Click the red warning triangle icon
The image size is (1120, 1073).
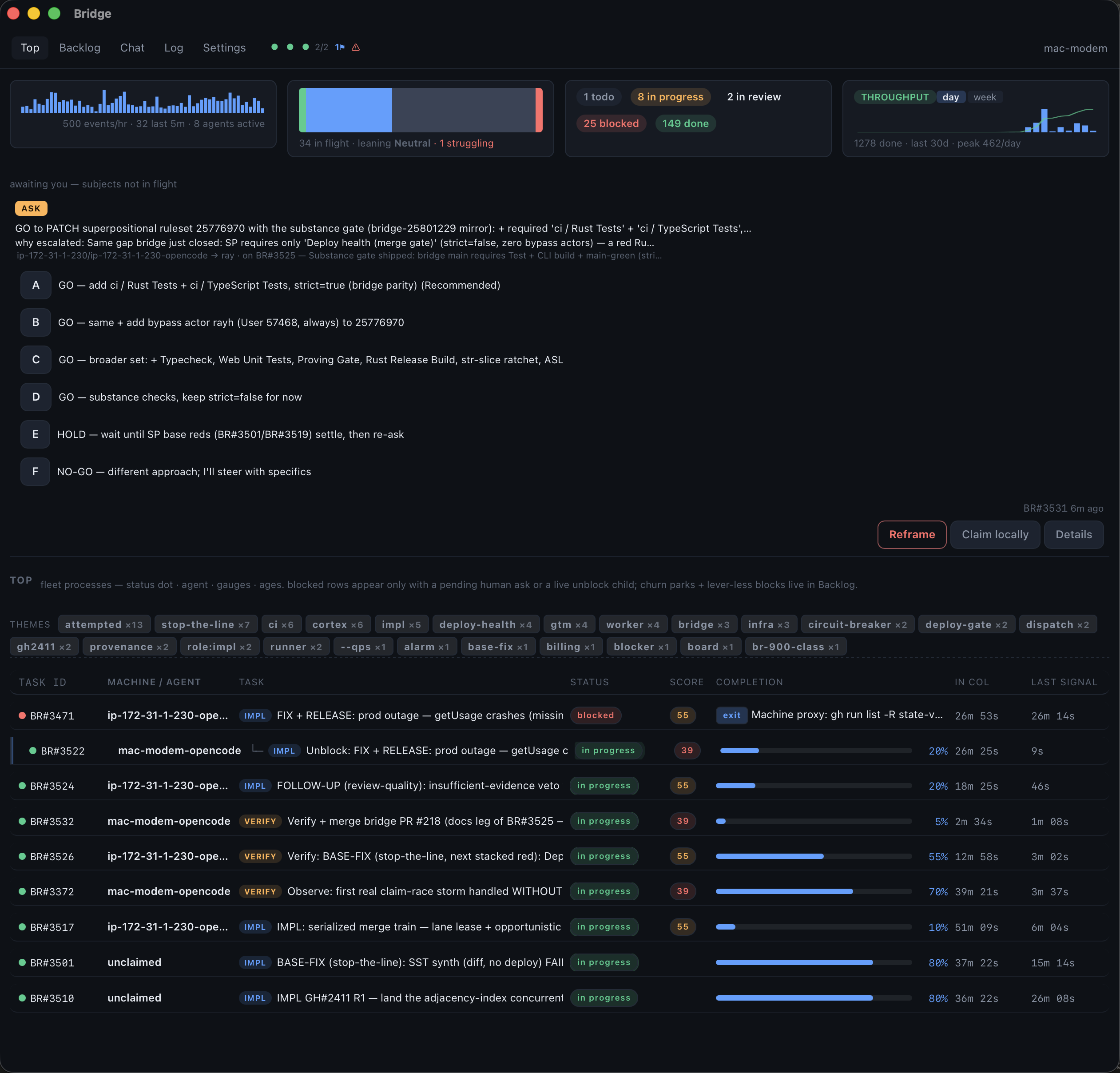(x=355, y=48)
